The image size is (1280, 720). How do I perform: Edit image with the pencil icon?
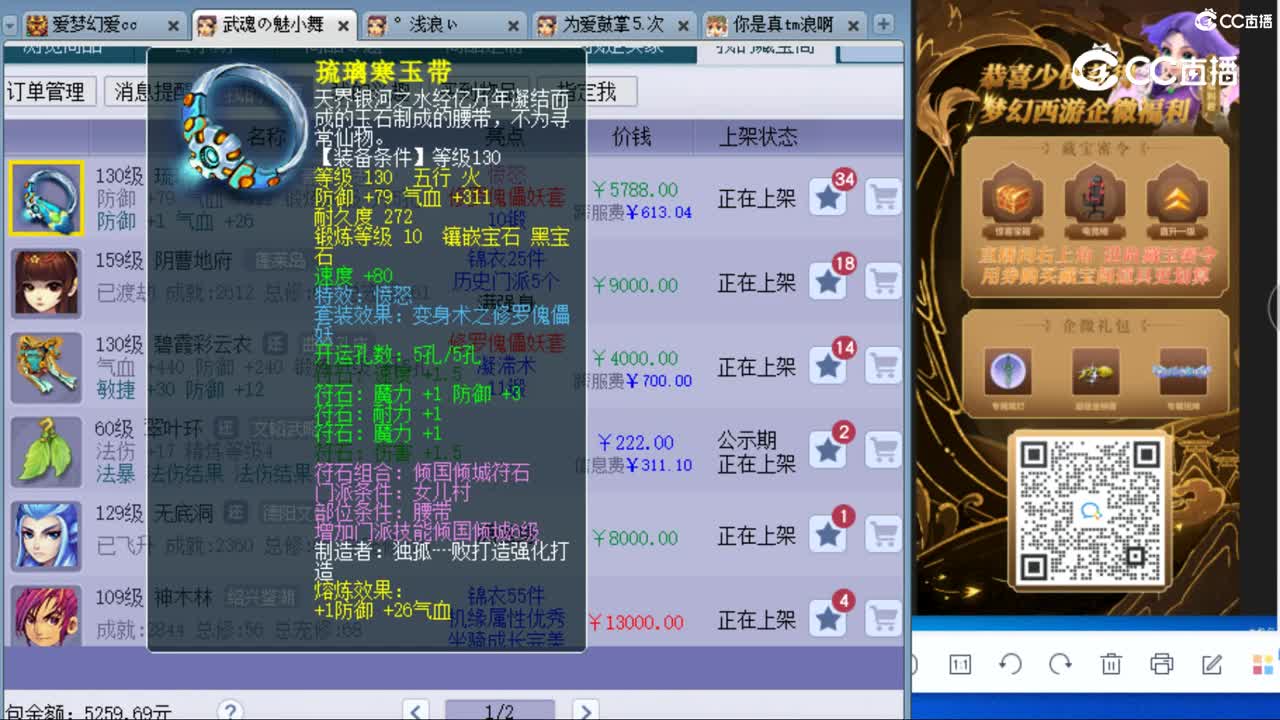point(1211,664)
